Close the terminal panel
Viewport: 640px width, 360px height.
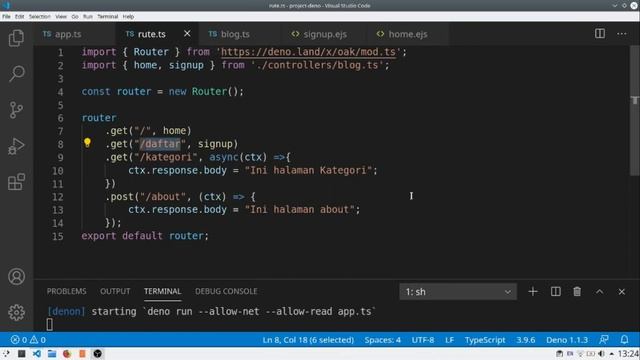[x=621, y=291]
